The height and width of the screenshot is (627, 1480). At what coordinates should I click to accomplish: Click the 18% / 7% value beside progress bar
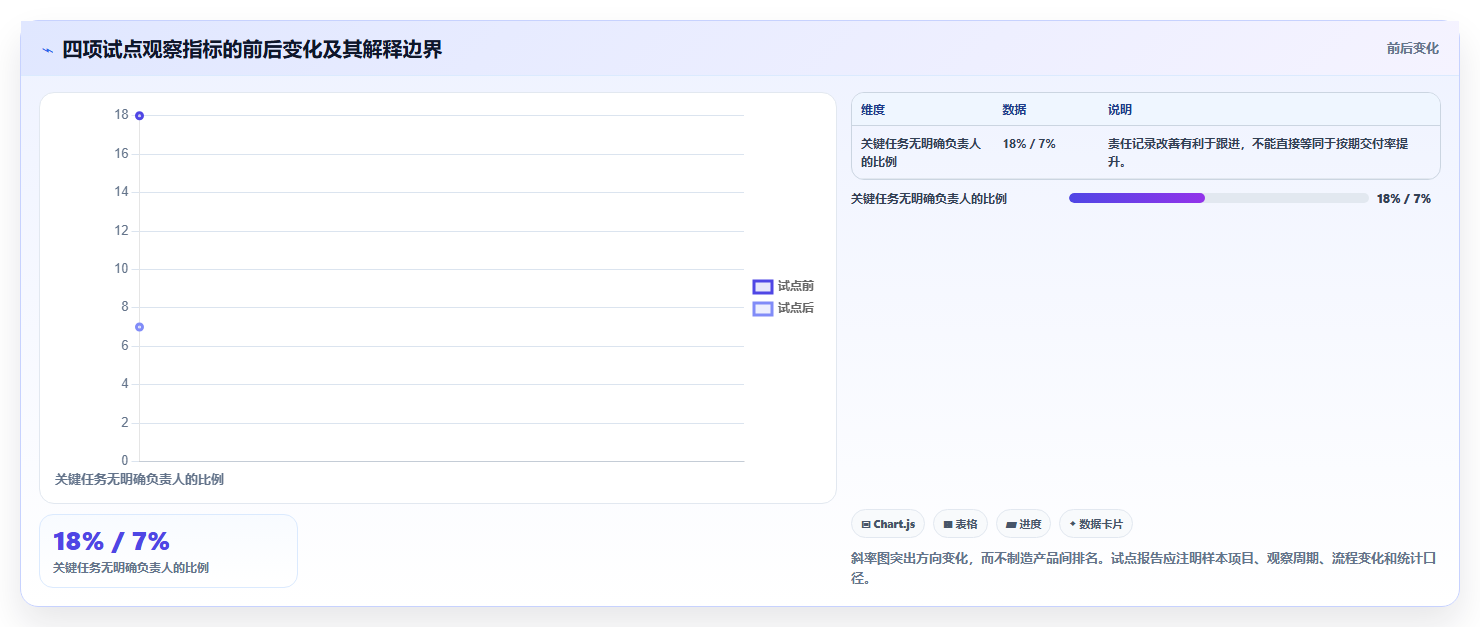pos(1404,199)
